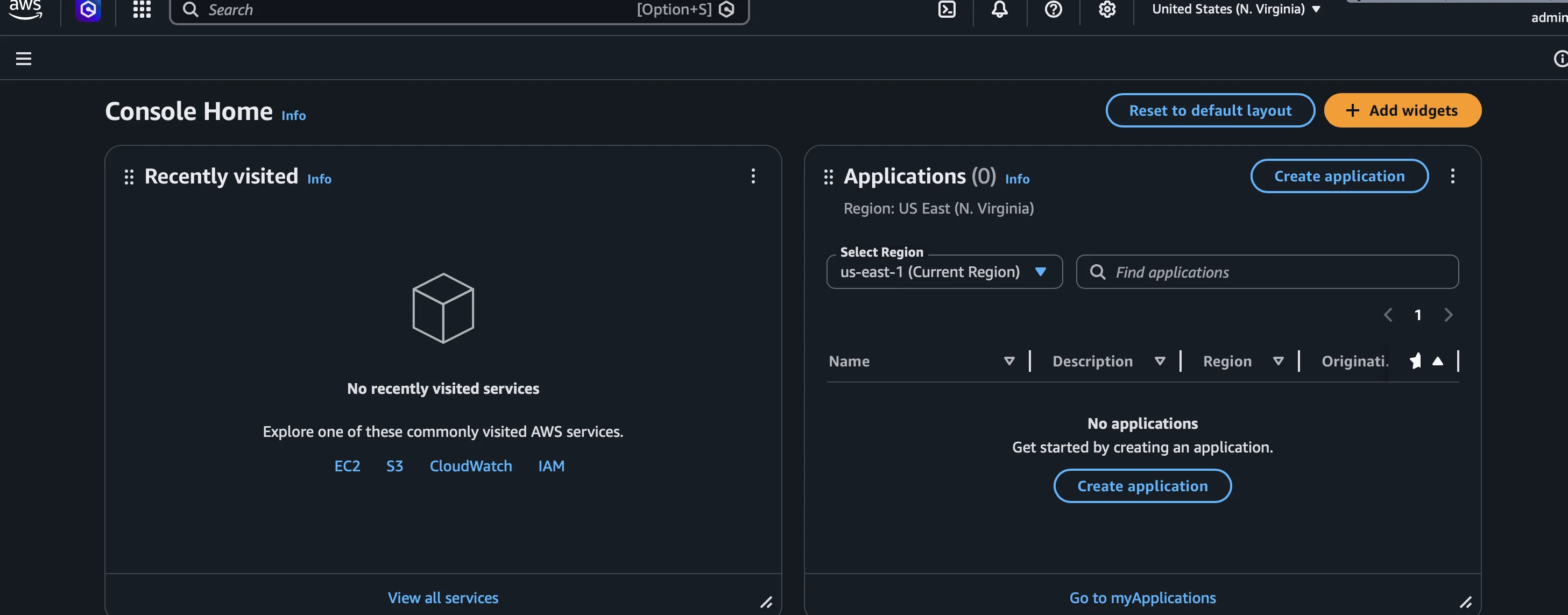
Task: Click the Reset to default layout button
Action: click(1210, 110)
